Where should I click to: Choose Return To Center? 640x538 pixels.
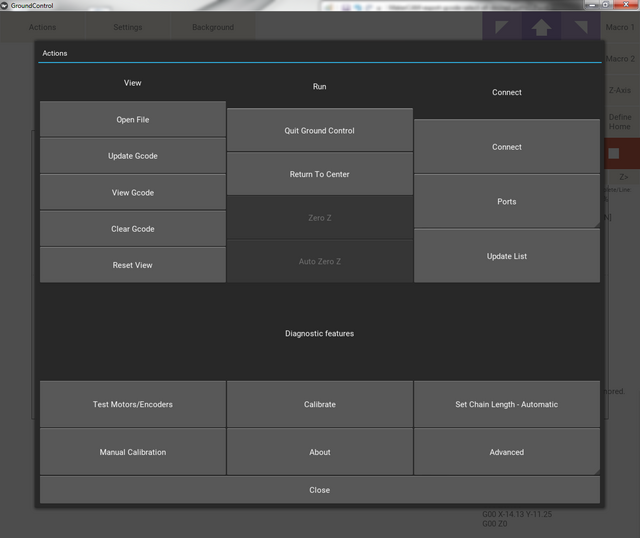pyautogui.click(x=320, y=175)
